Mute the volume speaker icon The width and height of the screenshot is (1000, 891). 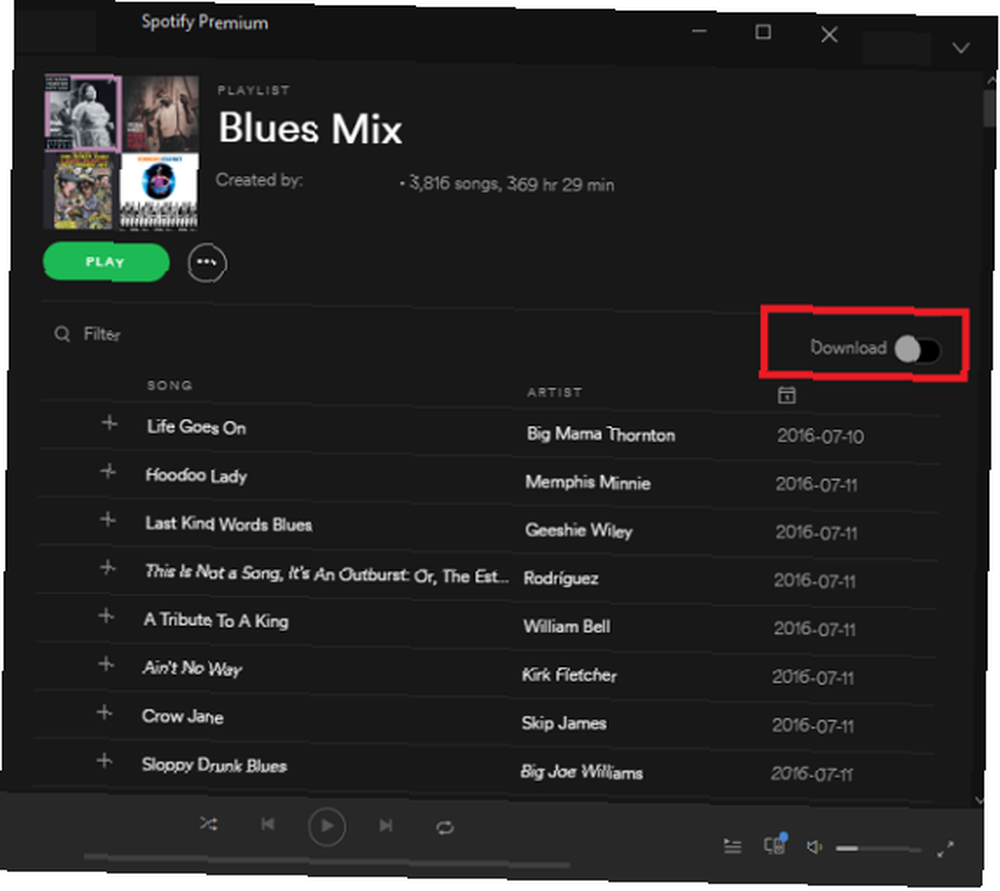click(x=814, y=847)
